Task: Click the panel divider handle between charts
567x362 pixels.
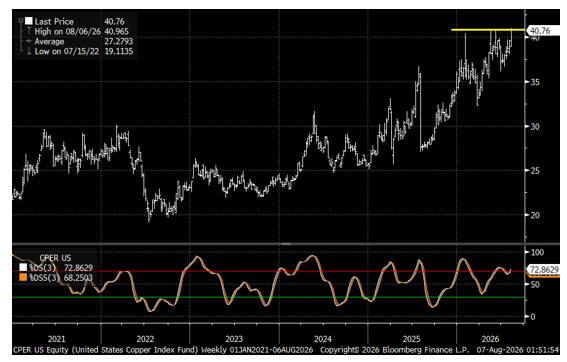Action: [x=286, y=244]
